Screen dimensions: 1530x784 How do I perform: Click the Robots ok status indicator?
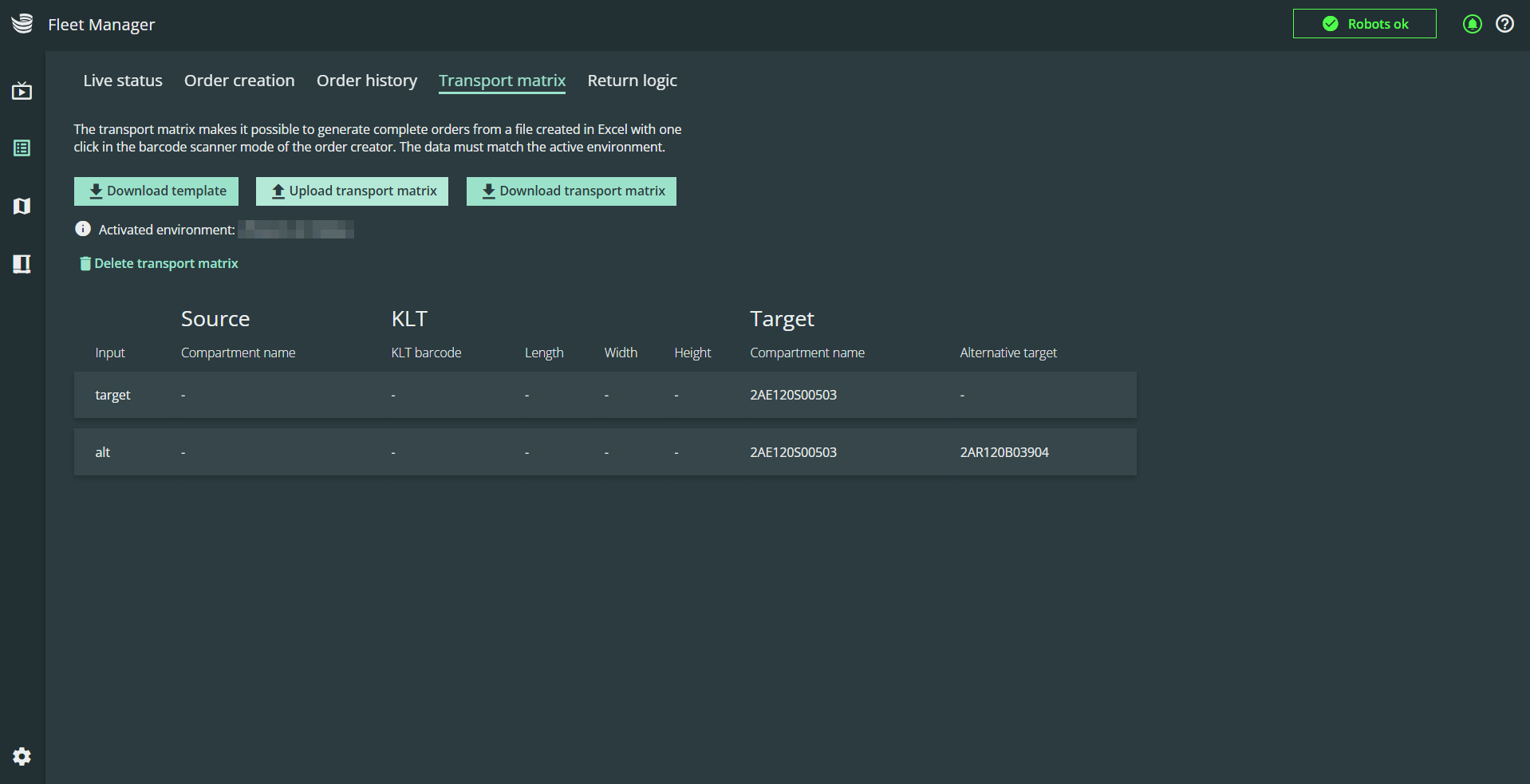(1364, 24)
